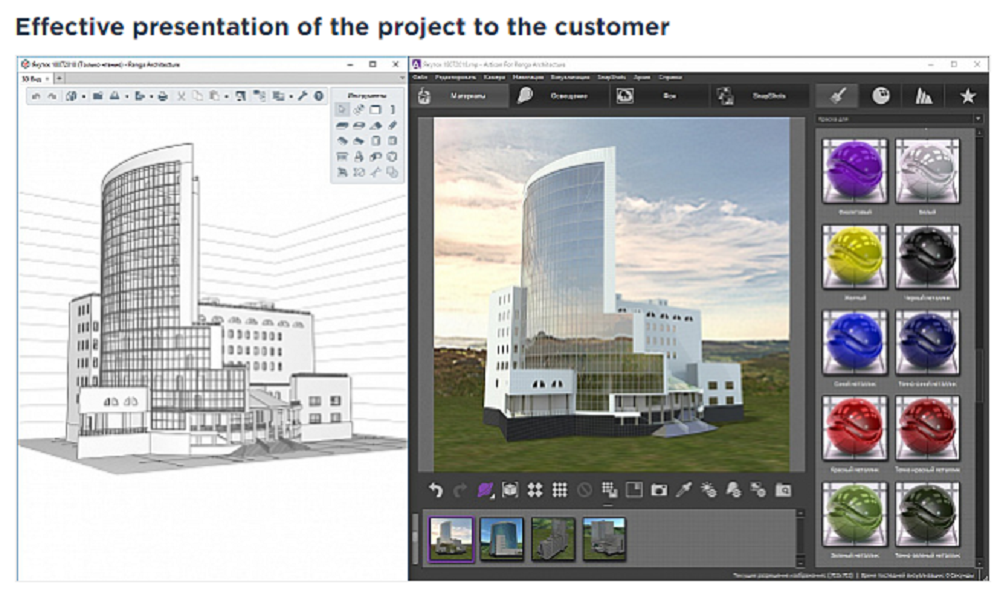Select the paintbrush materials panel icon in Artisan
Image resolution: width=1000 pixels, height=593 pixels.
839,96
